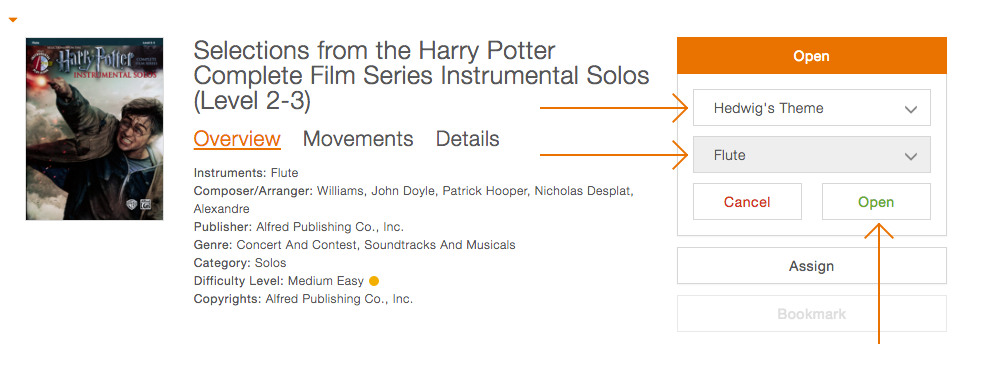Viewport: 982px width, 366px height.
Task: Open the Details tab
Action: coord(467,139)
